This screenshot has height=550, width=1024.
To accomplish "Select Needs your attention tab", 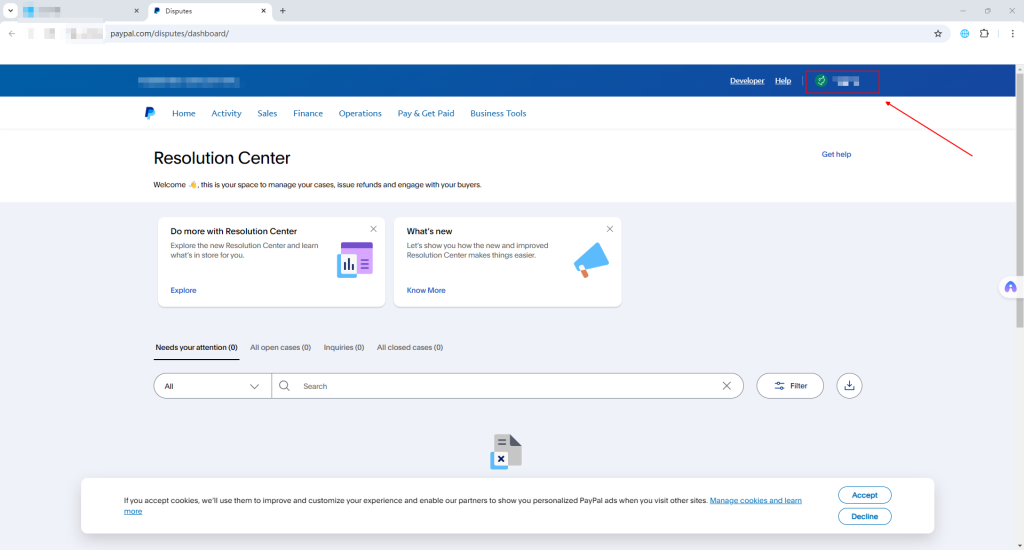I will (x=197, y=348).
